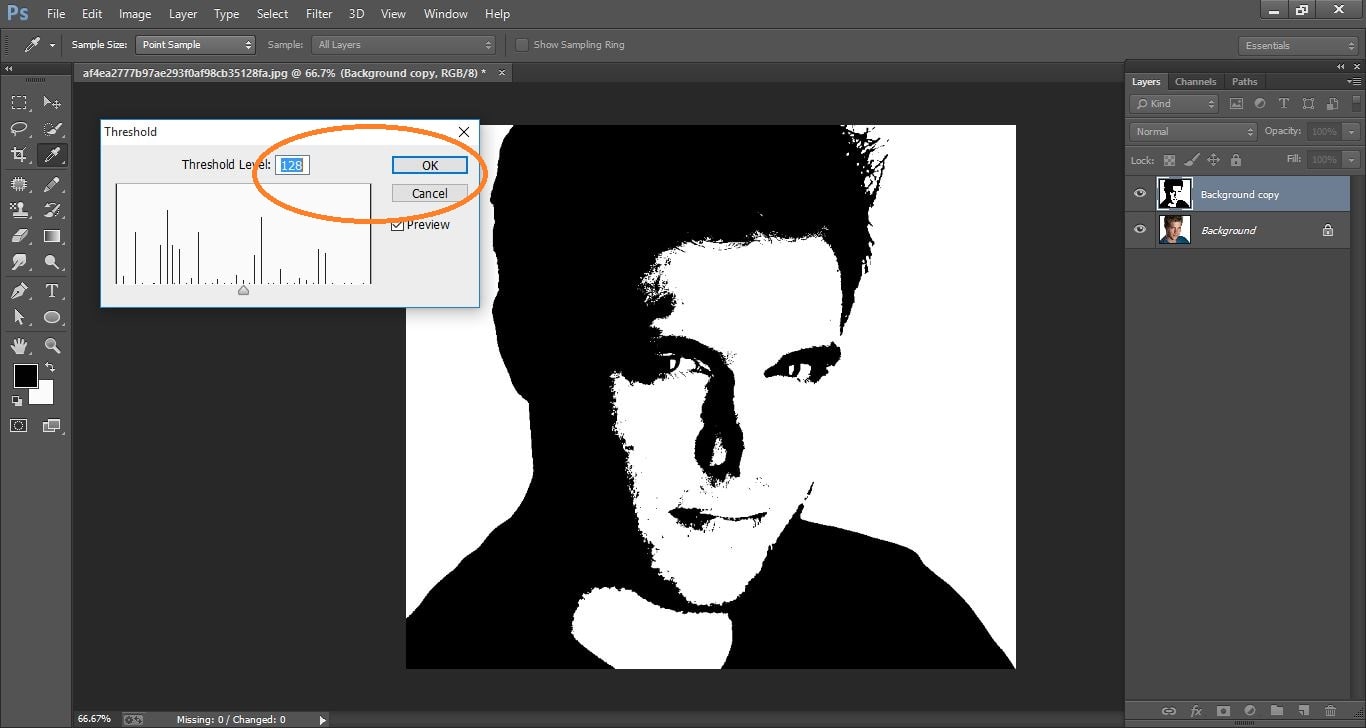The height and width of the screenshot is (728, 1366).
Task: Open the Filter menu
Action: (x=318, y=13)
